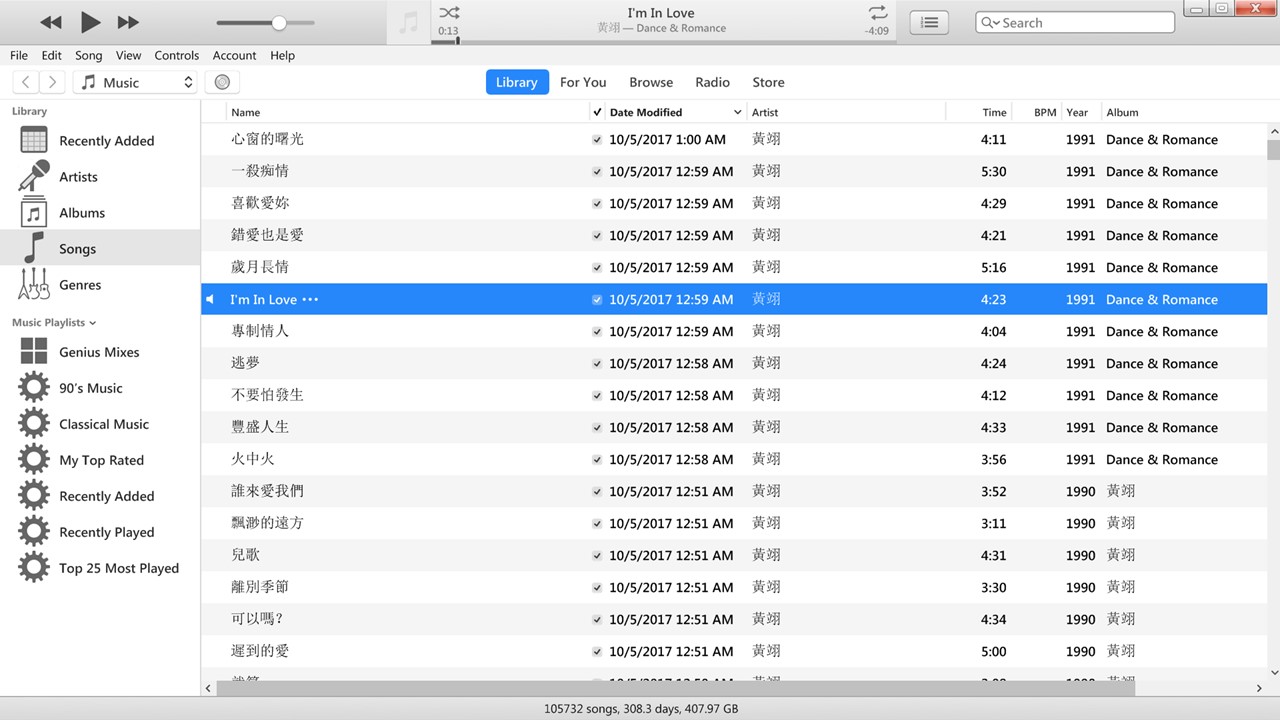Open the 90's Music smart playlist
This screenshot has width=1280, height=720.
(100, 388)
